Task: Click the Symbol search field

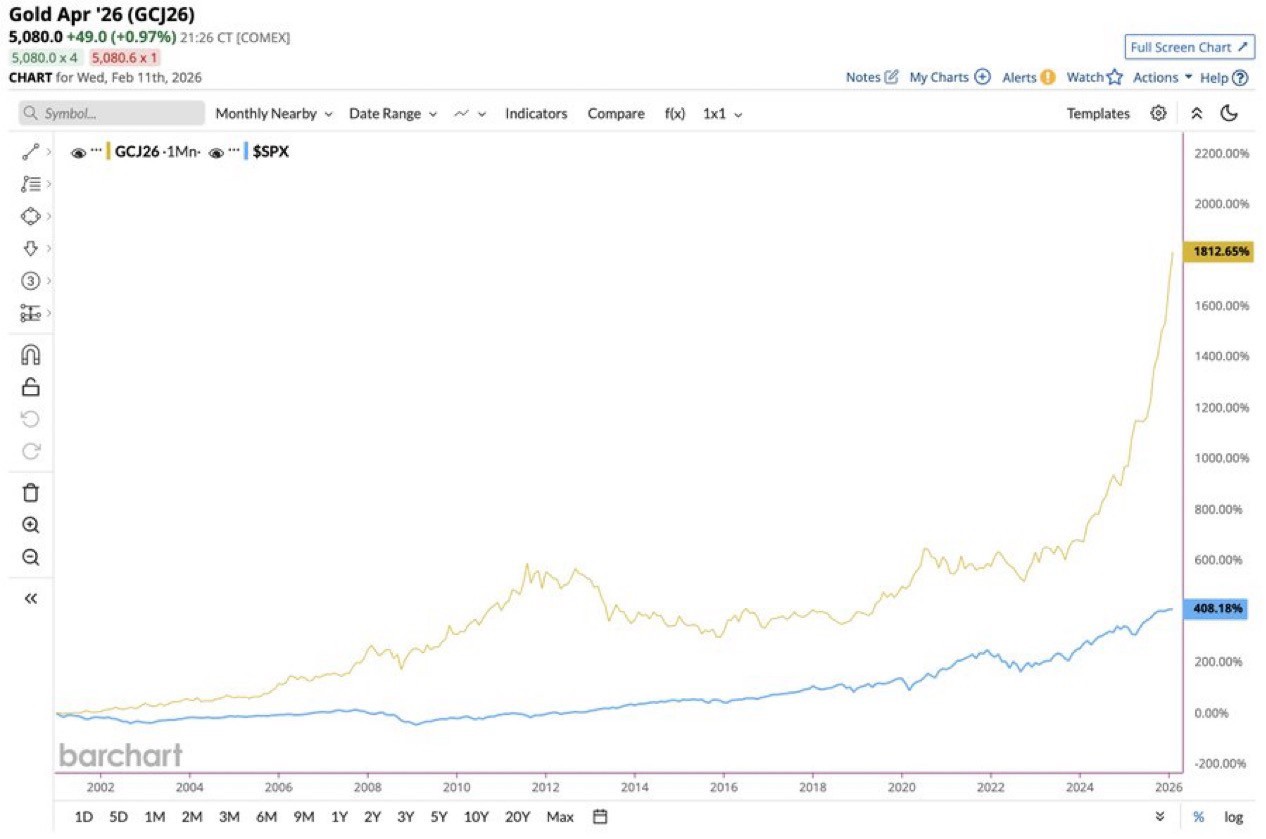Action: coord(112,114)
